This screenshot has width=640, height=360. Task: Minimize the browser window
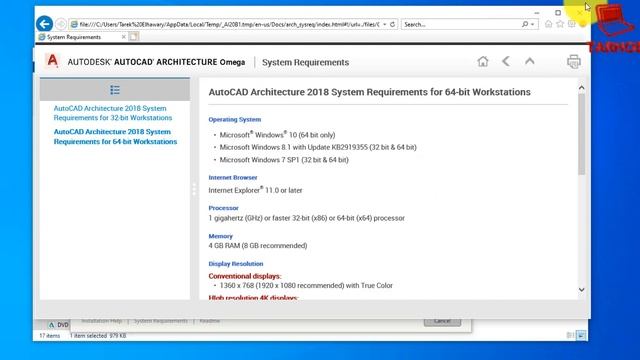click(x=537, y=13)
